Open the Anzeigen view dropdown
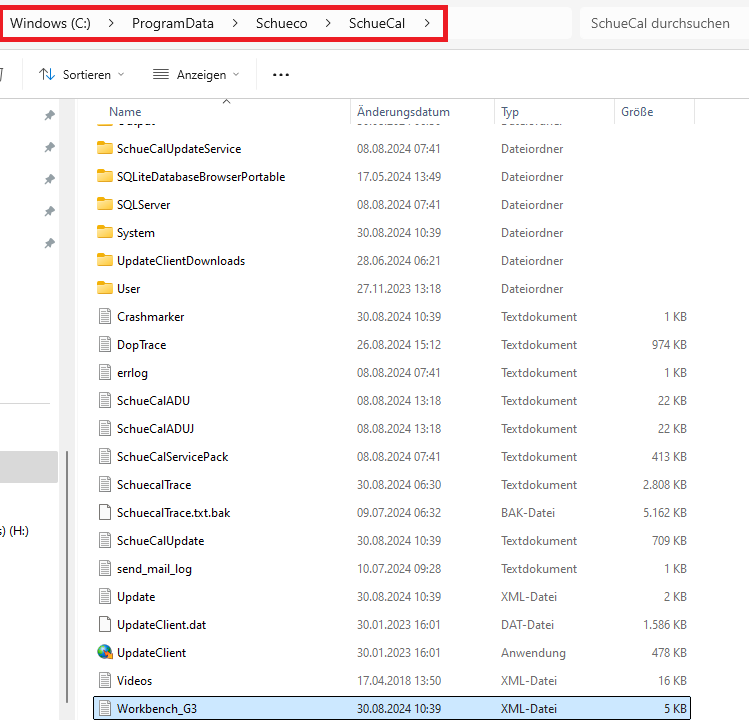The image size is (749, 725). coord(196,75)
